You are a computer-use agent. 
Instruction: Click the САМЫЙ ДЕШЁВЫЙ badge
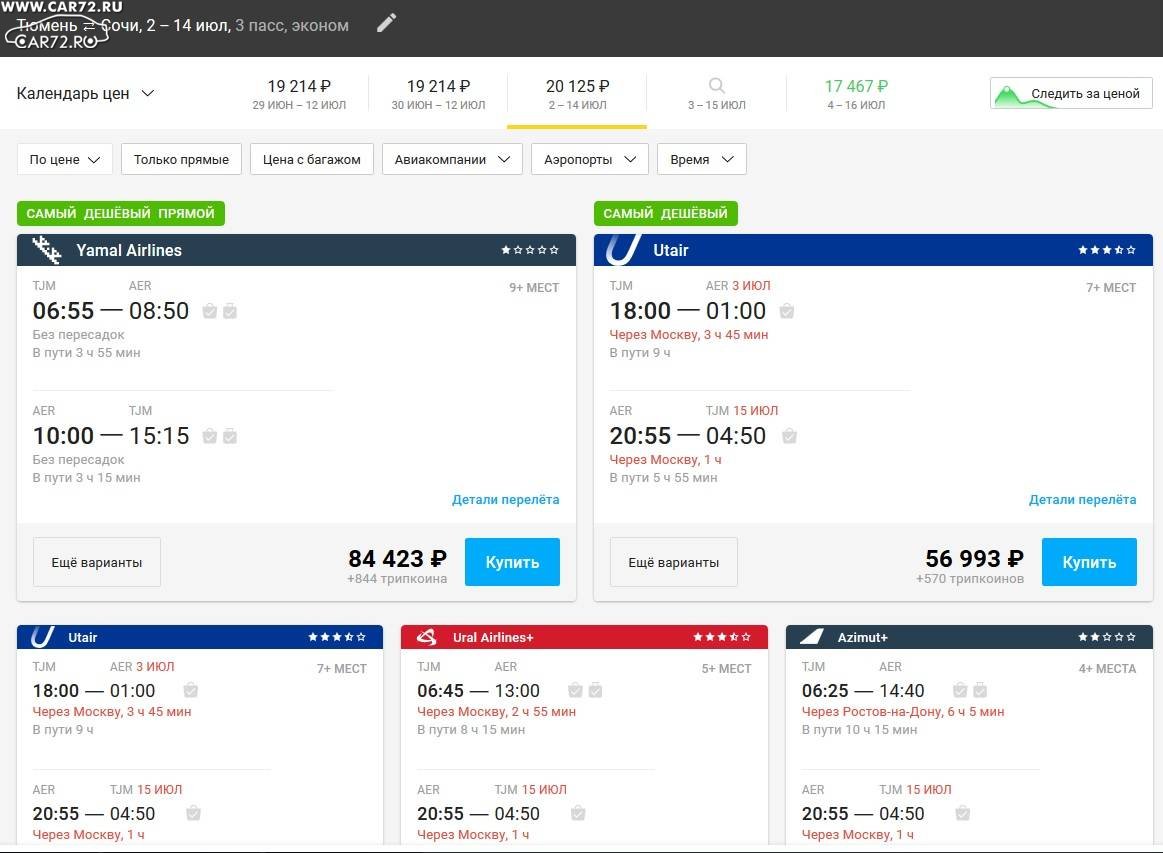(x=665, y=214)
